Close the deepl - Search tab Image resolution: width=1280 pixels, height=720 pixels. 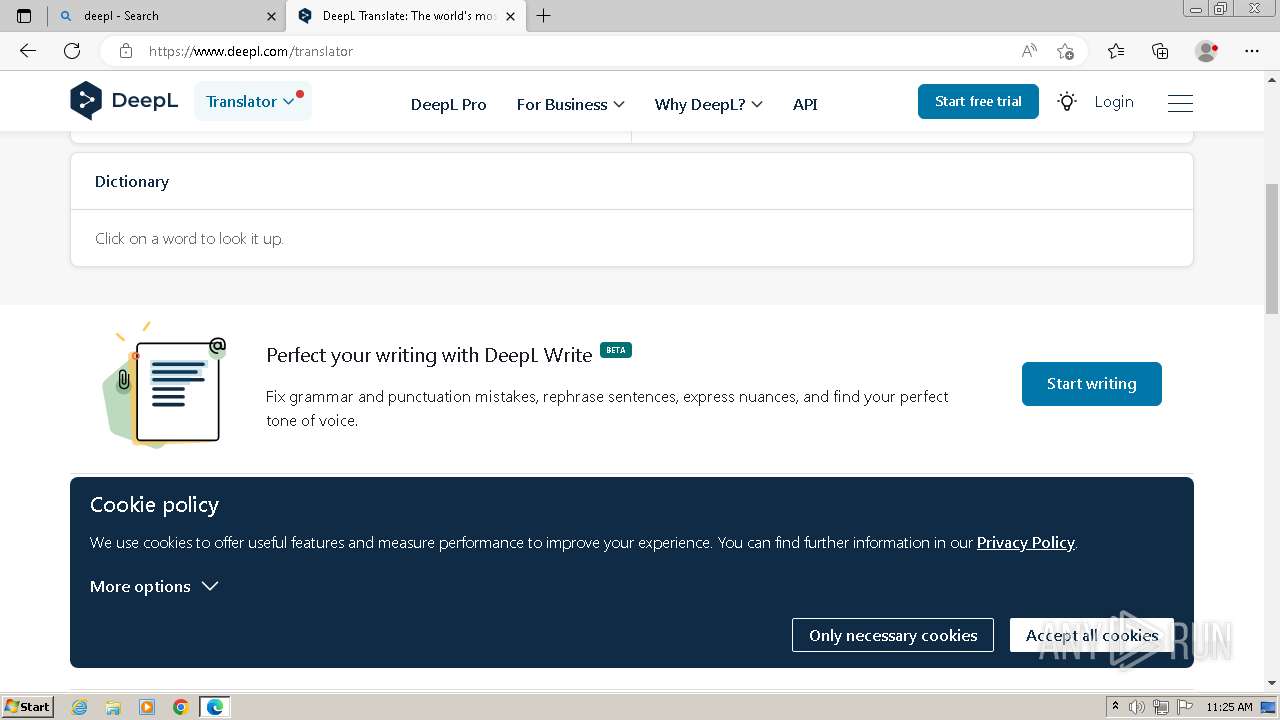271,16
